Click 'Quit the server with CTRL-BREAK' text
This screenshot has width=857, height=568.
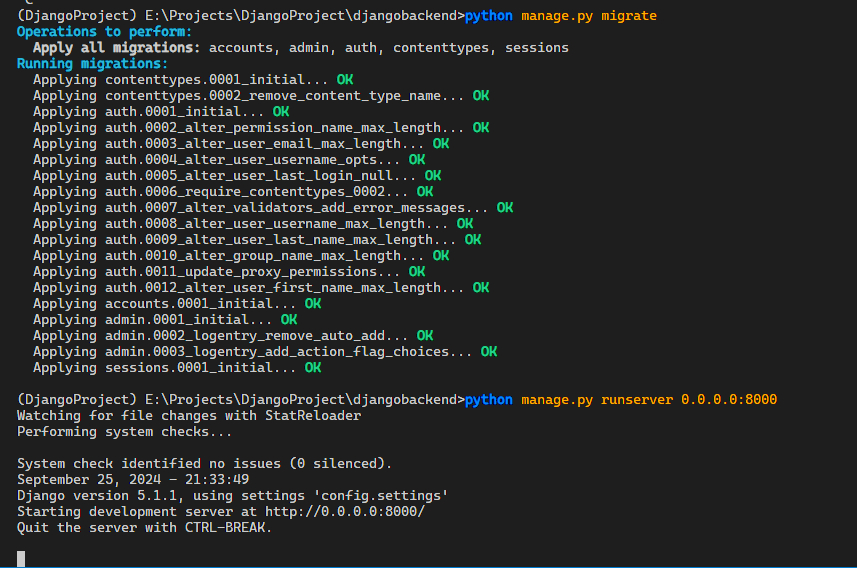click(x=144, y=527)
